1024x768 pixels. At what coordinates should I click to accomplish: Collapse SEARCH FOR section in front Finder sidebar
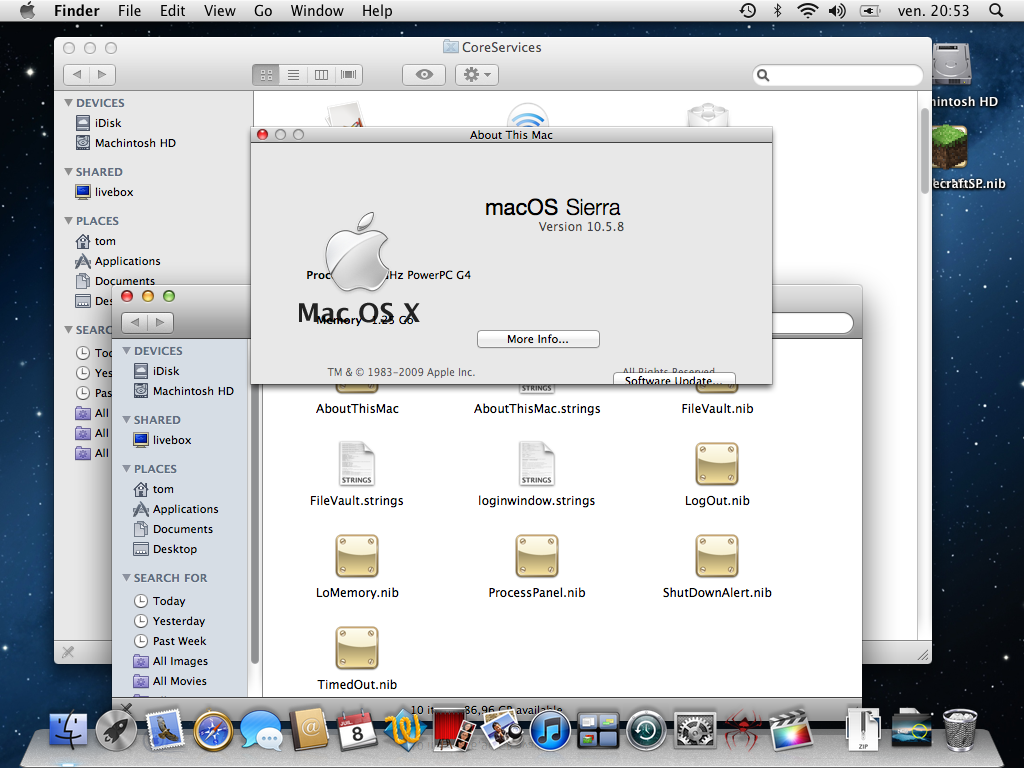pos(127,577)
